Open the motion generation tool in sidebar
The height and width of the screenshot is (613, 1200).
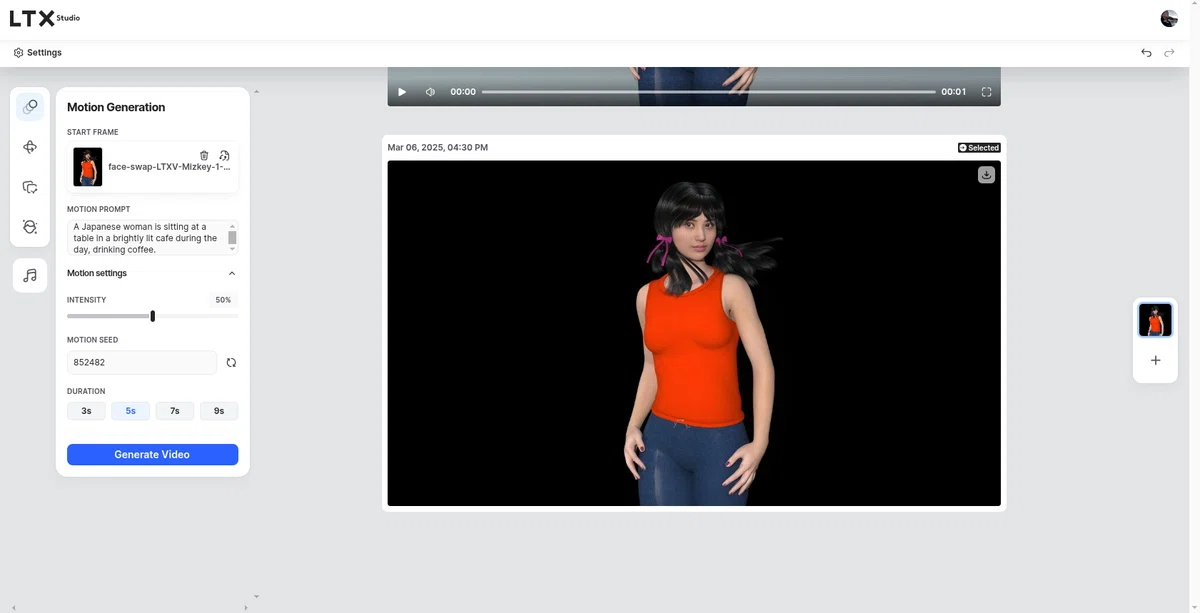coord(30,107)
